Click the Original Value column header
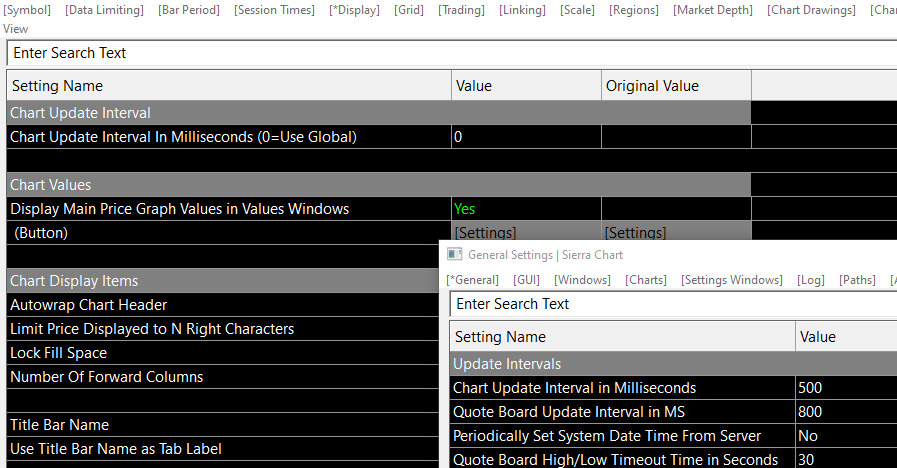This screenshot has height=468, width=897. (676, 86)
